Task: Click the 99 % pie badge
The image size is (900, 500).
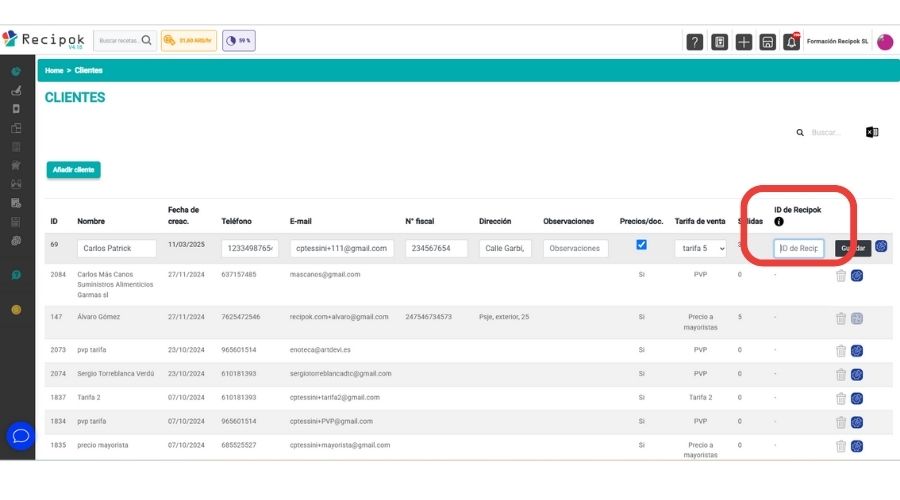Action: pyautogui.click(x=239, y=41)
